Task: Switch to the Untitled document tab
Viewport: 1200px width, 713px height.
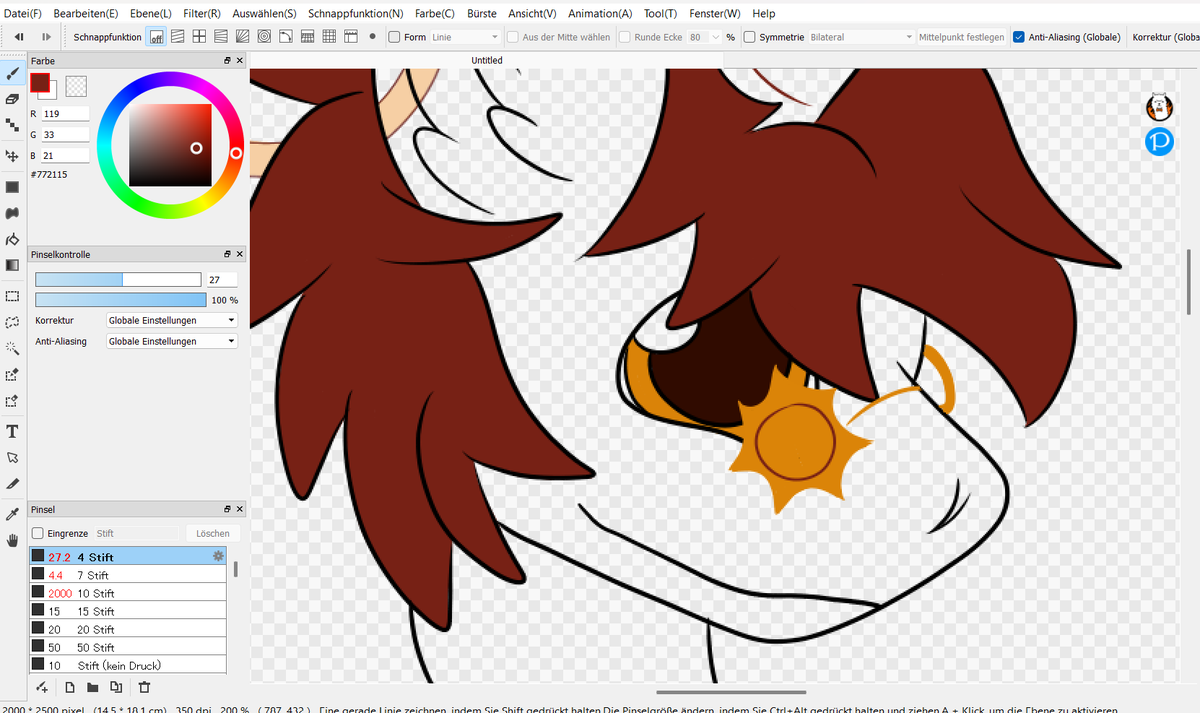Action: 487,60
